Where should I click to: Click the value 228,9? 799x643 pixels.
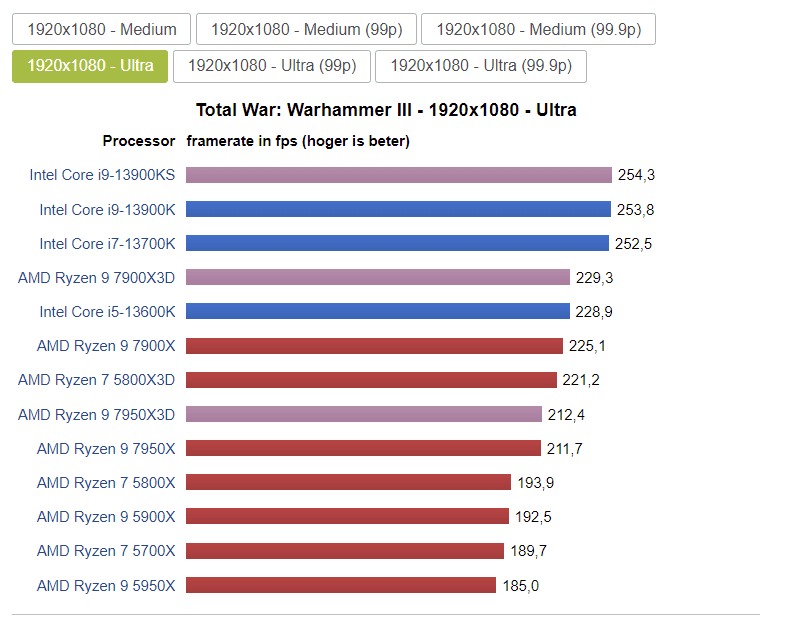594,311
